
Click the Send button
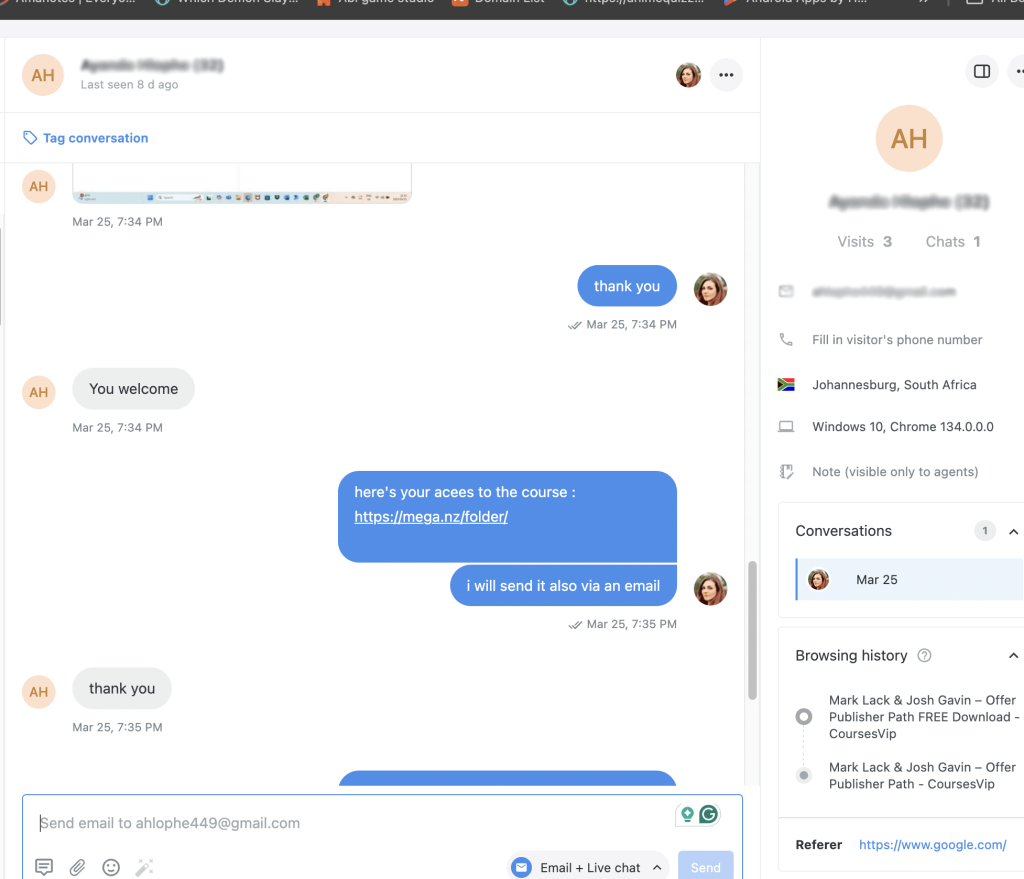click(x=705, y=867)
